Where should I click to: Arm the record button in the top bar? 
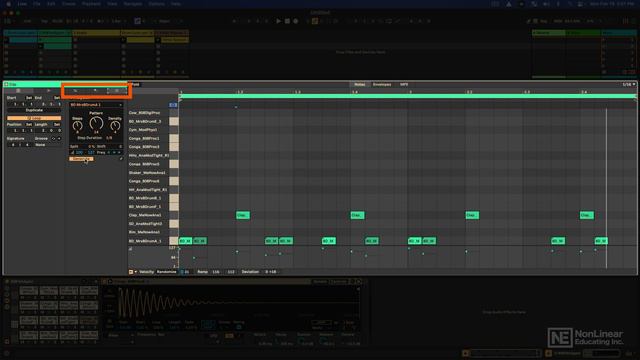coord(296,21)
